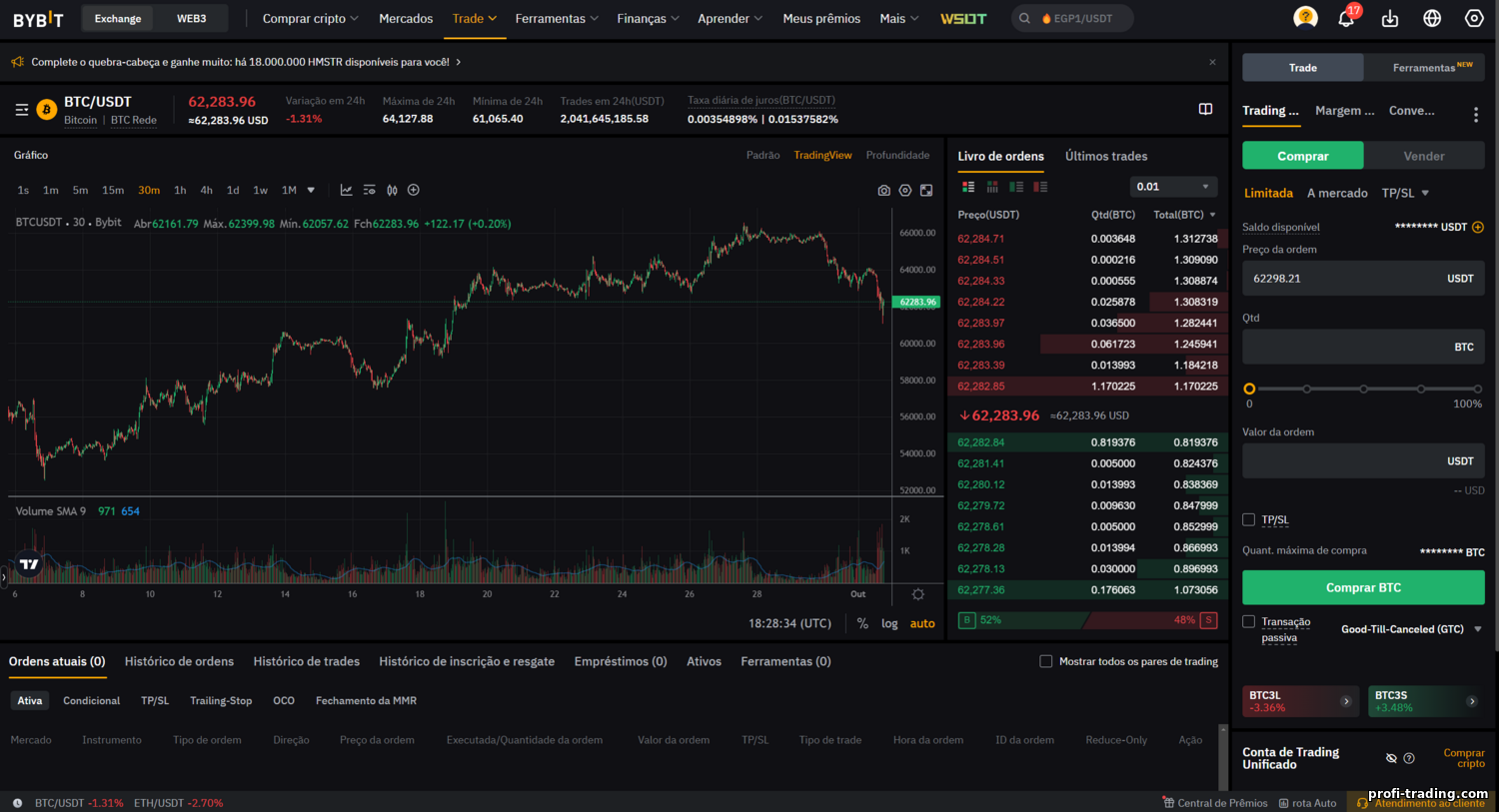
Task: Open the info icon for Conta de Trading Unificado
Action: pyautogui.click(x=1409, y=758)
